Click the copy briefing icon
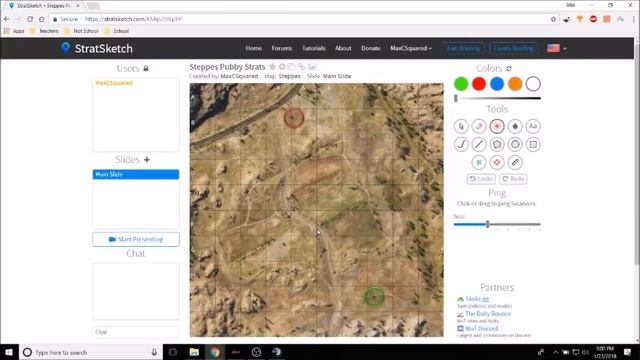Viewport: 640px width, 360px height. pyautogui.click(x=291, y=67)
